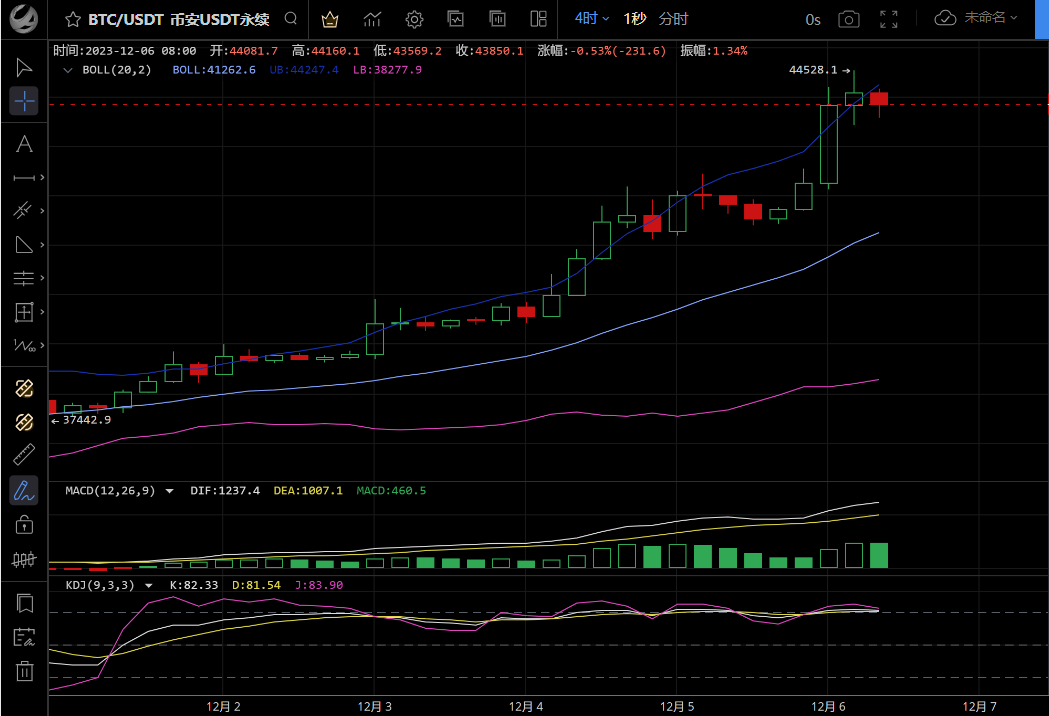
Task: Click the 12月 3 date label
Action: 375,707
